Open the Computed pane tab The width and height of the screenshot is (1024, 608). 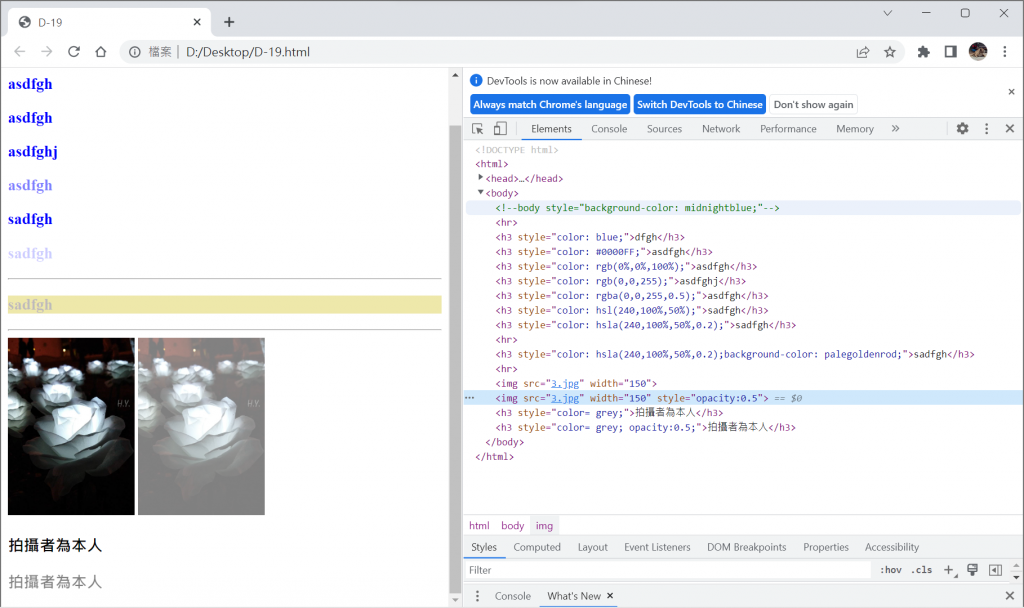pos(537,547)
